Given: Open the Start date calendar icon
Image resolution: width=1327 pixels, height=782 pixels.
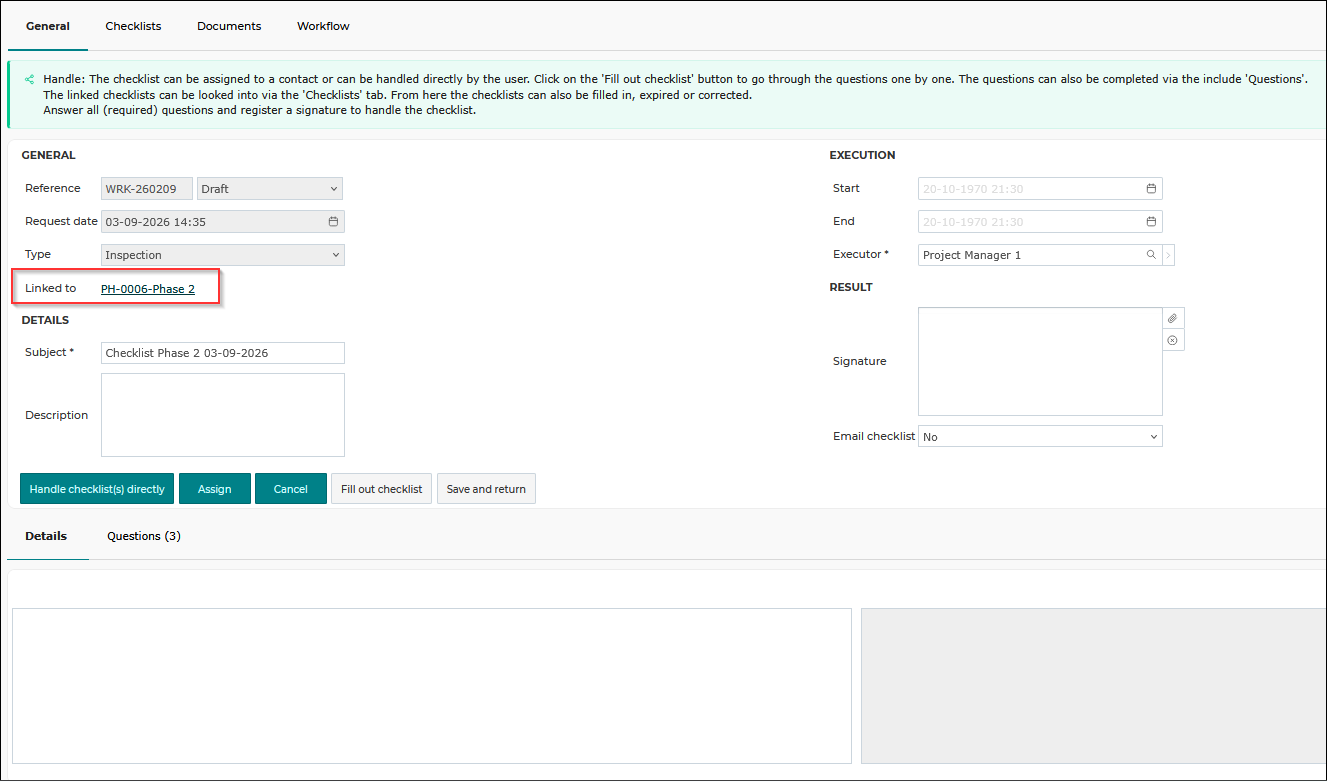Looking at the screenshot, I should 1151,188.
